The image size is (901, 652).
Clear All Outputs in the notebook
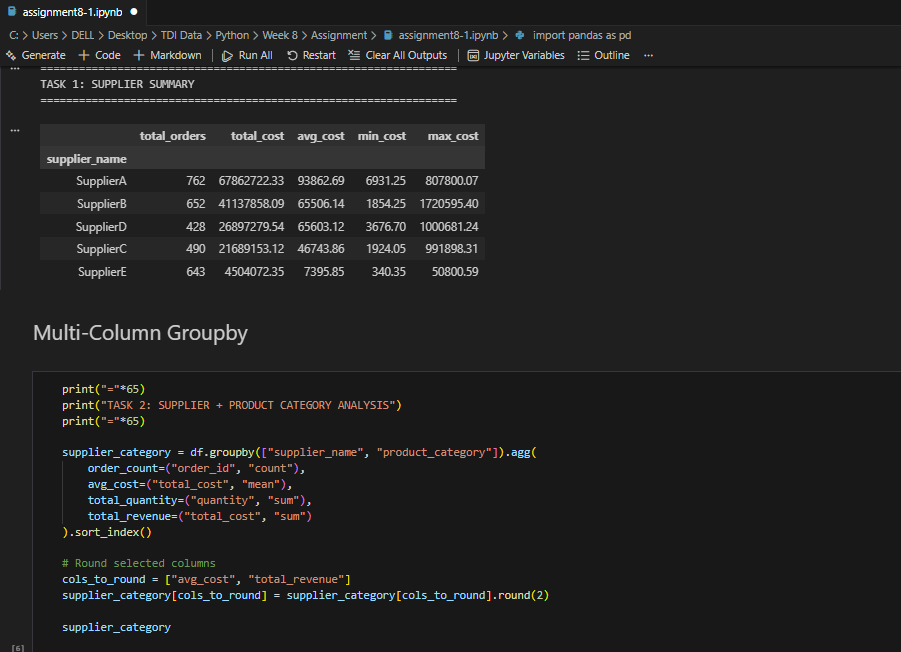398,56
